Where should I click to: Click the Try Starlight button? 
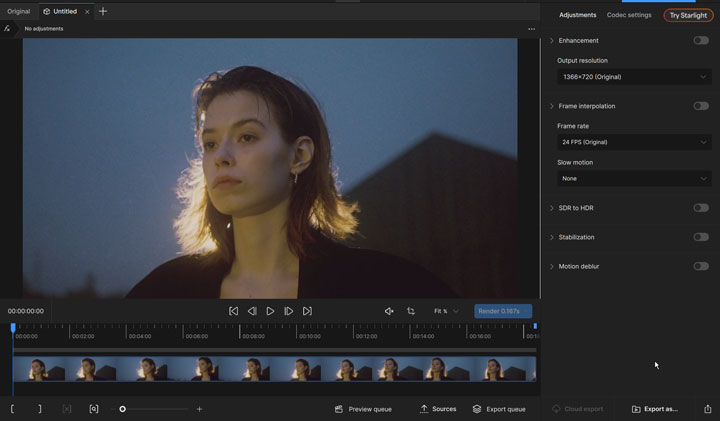688,15
